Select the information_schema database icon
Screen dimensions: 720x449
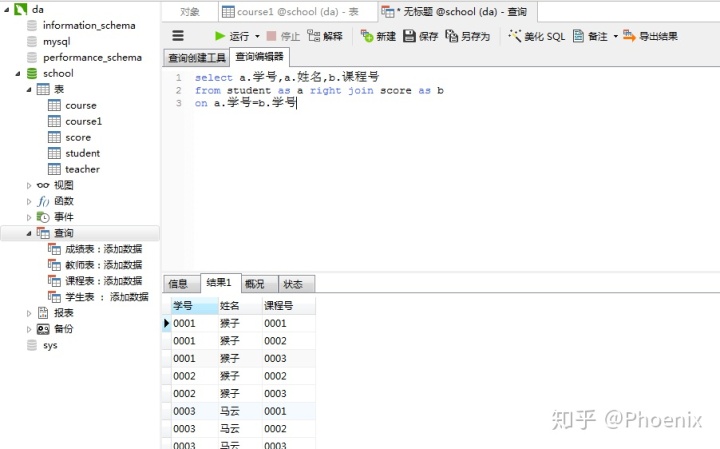pos(32,25)
